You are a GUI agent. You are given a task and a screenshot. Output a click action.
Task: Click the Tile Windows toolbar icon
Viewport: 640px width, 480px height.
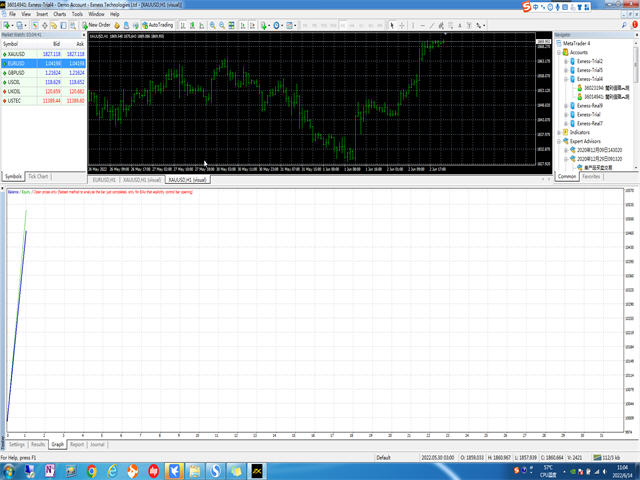pyautogui.click(x=231, y=25)
